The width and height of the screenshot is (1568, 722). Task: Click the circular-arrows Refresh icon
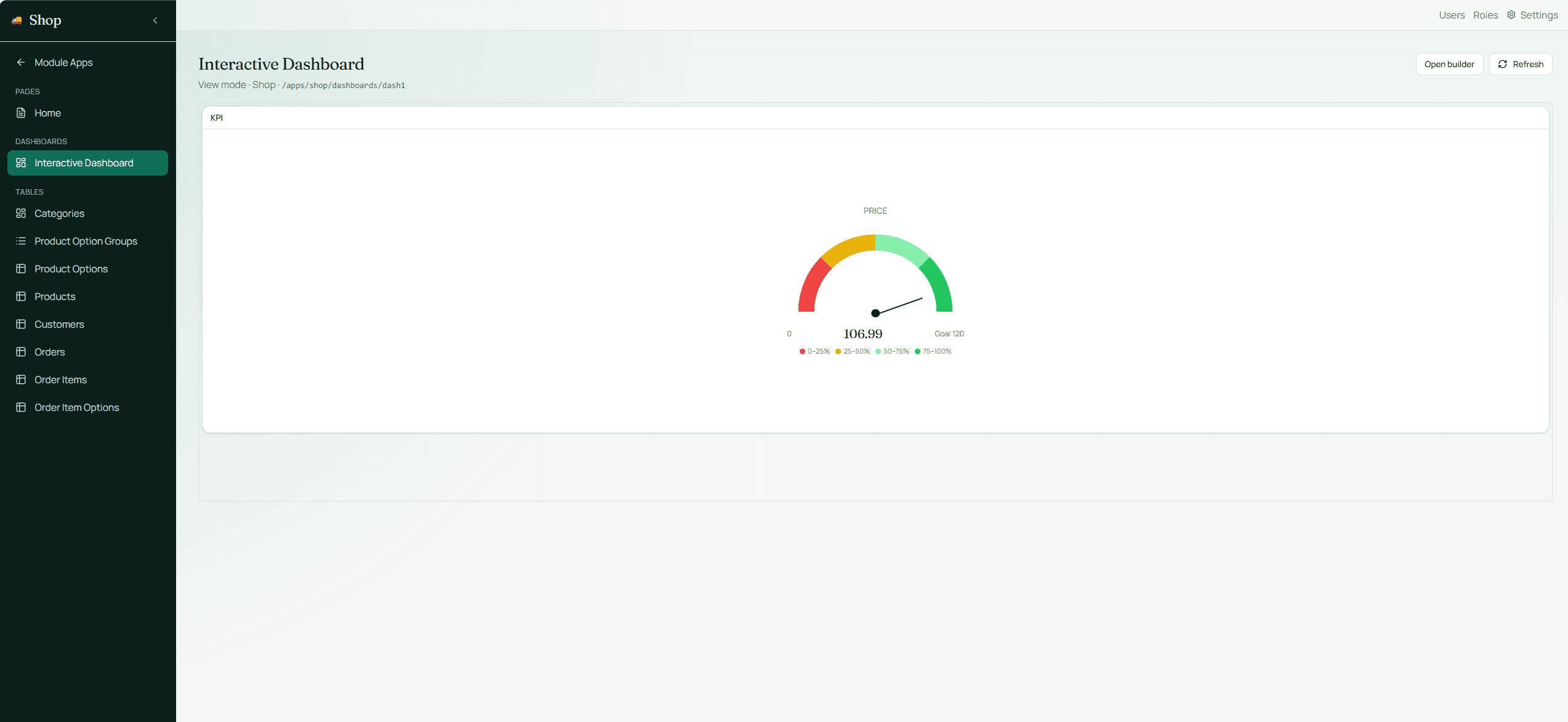click(1503, 64)
